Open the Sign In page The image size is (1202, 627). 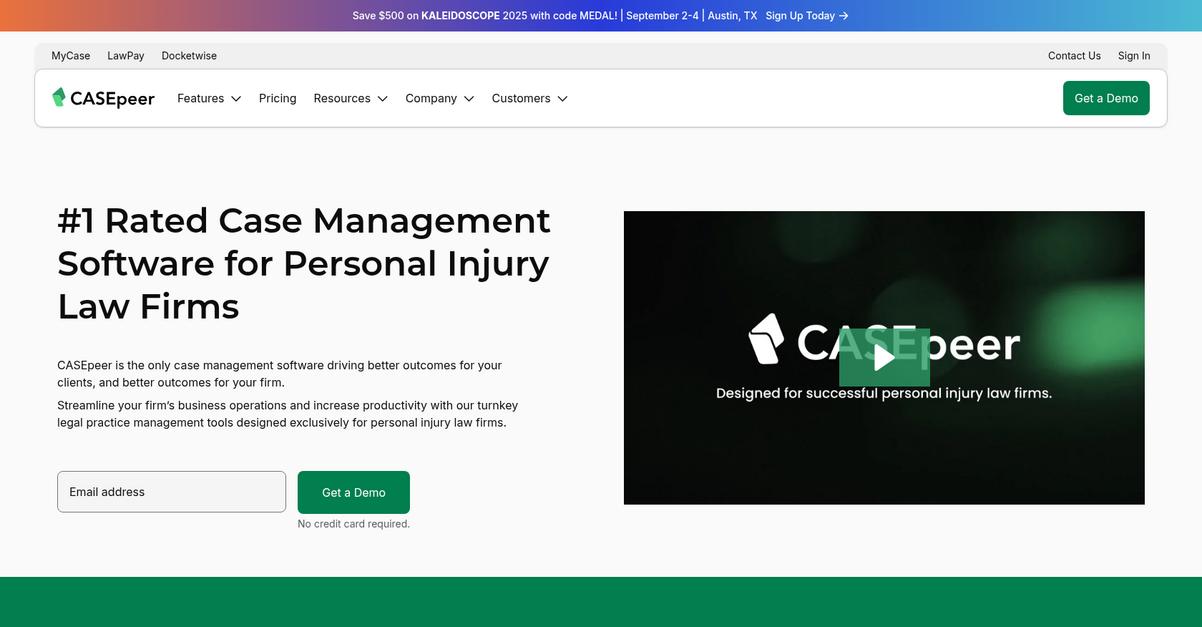pos(1134,56)
